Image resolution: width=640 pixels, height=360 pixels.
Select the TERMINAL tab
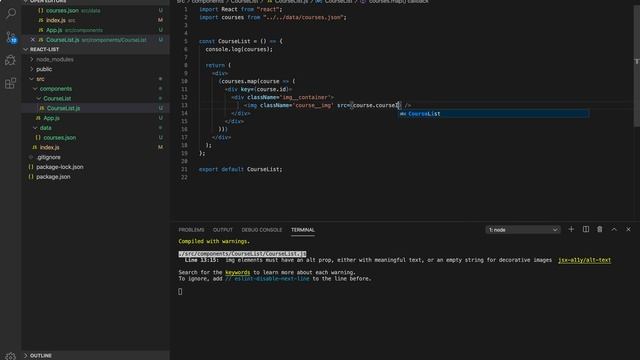303,230
